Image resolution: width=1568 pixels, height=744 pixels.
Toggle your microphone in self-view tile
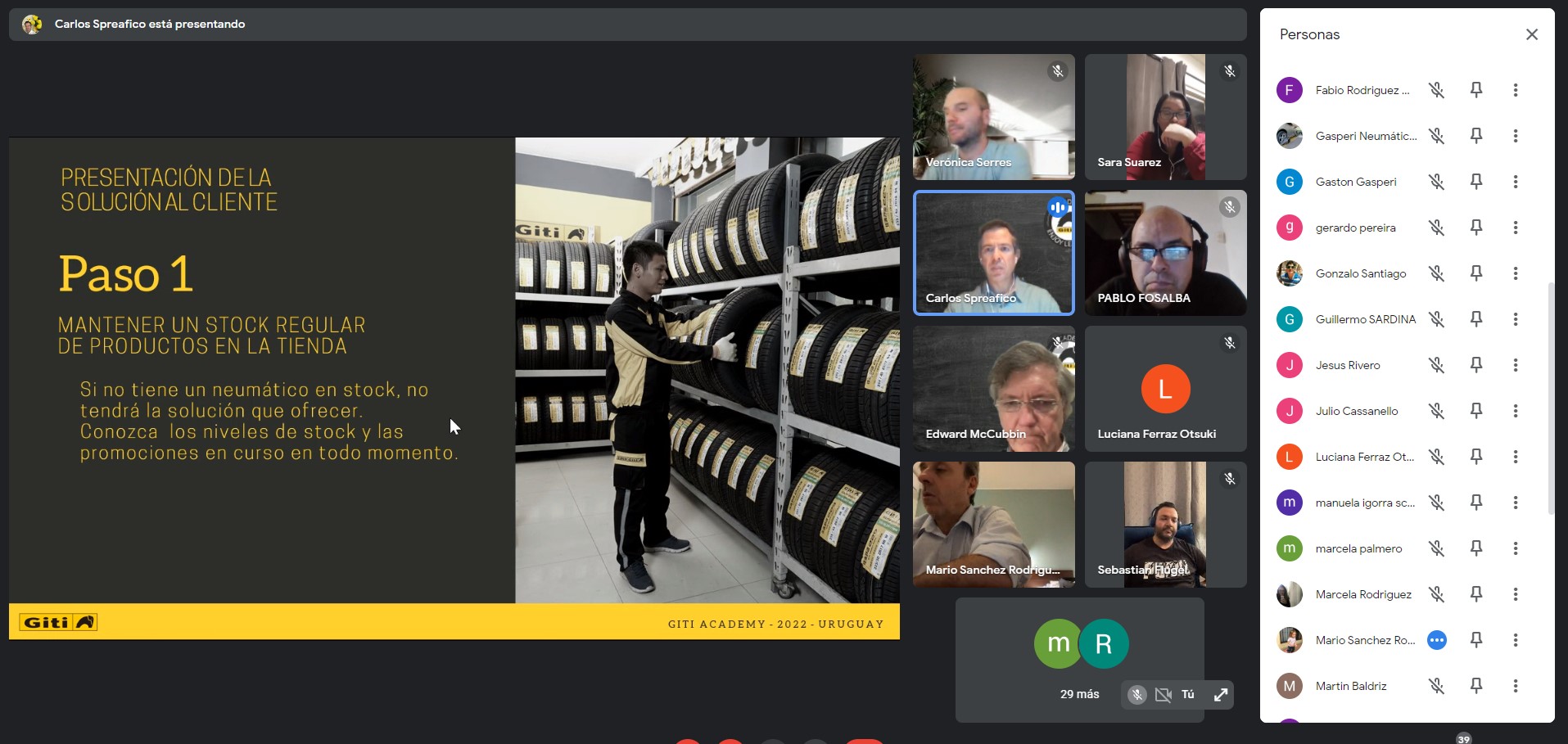click(x=1136, y=694)
